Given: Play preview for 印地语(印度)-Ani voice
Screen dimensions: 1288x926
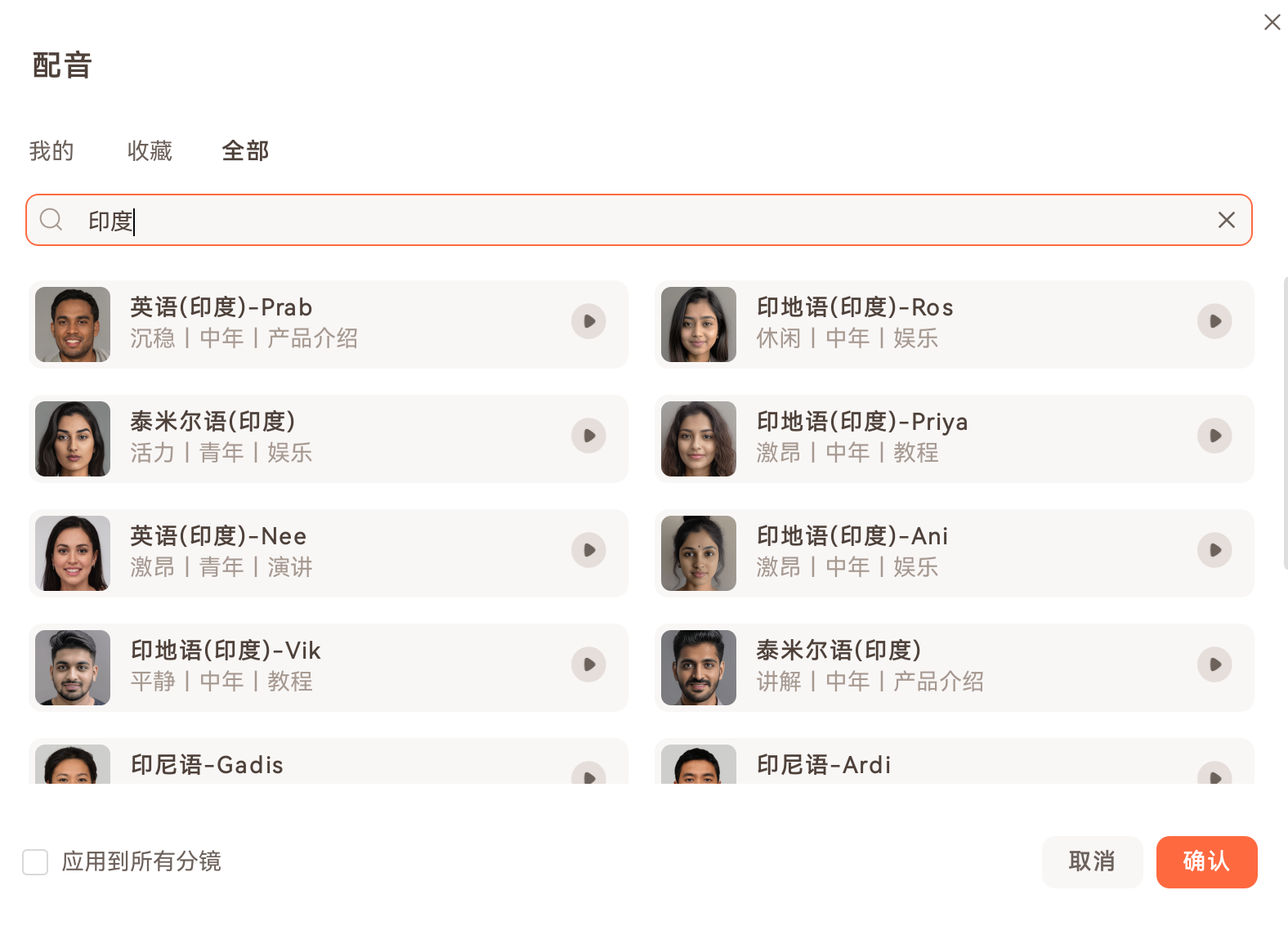Looking at the screenshot, I should tap(1214, 550).
